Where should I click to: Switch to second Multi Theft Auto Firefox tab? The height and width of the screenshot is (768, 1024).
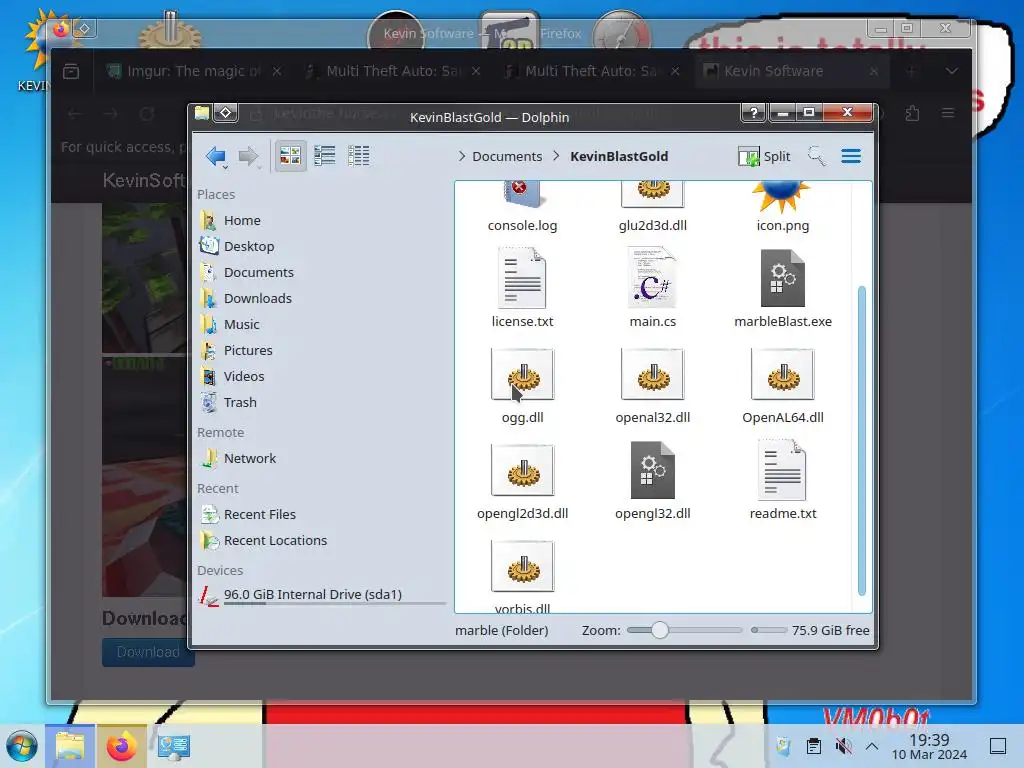tap(592, 71)
